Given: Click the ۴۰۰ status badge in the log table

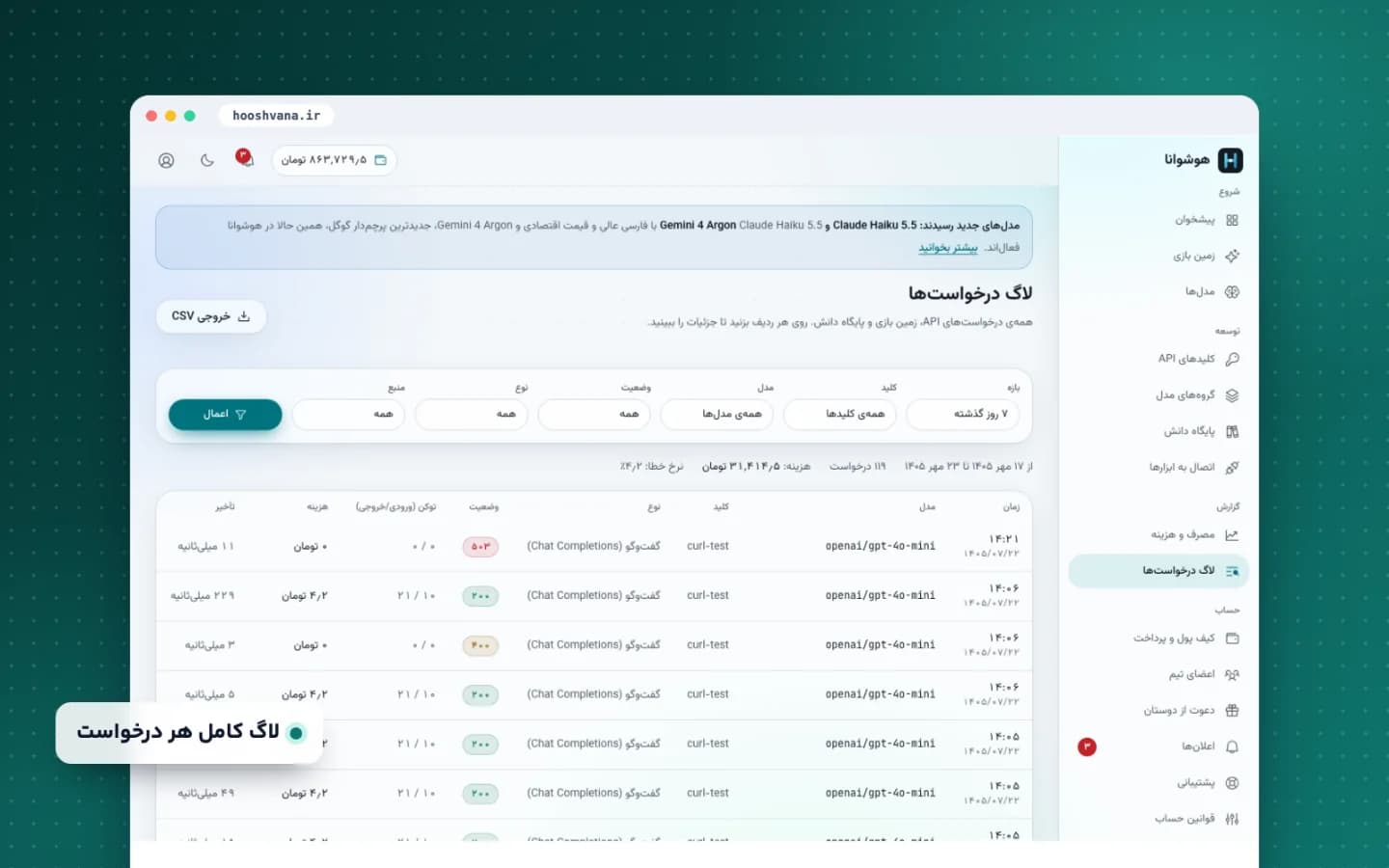Looking at the screenshot, I should pyautogui.click(x=480, y=645).
